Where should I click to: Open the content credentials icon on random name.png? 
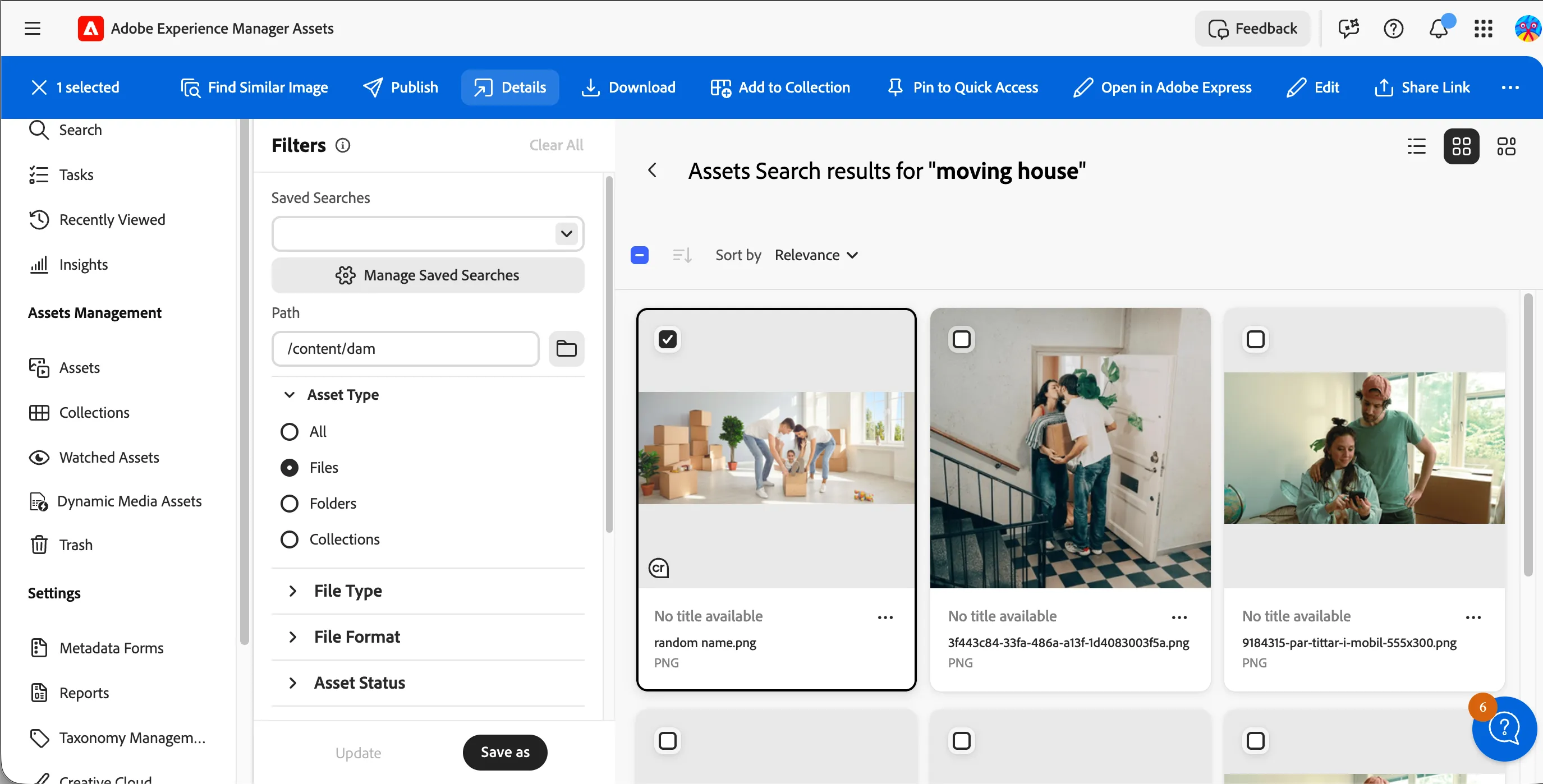(659, 568)
